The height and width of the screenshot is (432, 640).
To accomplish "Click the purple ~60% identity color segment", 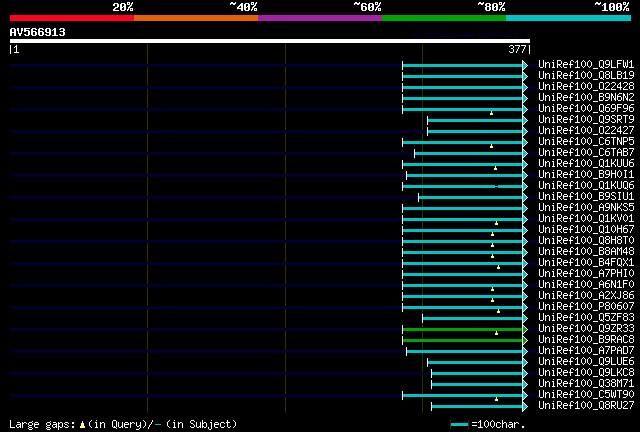I will click(320, 18).
